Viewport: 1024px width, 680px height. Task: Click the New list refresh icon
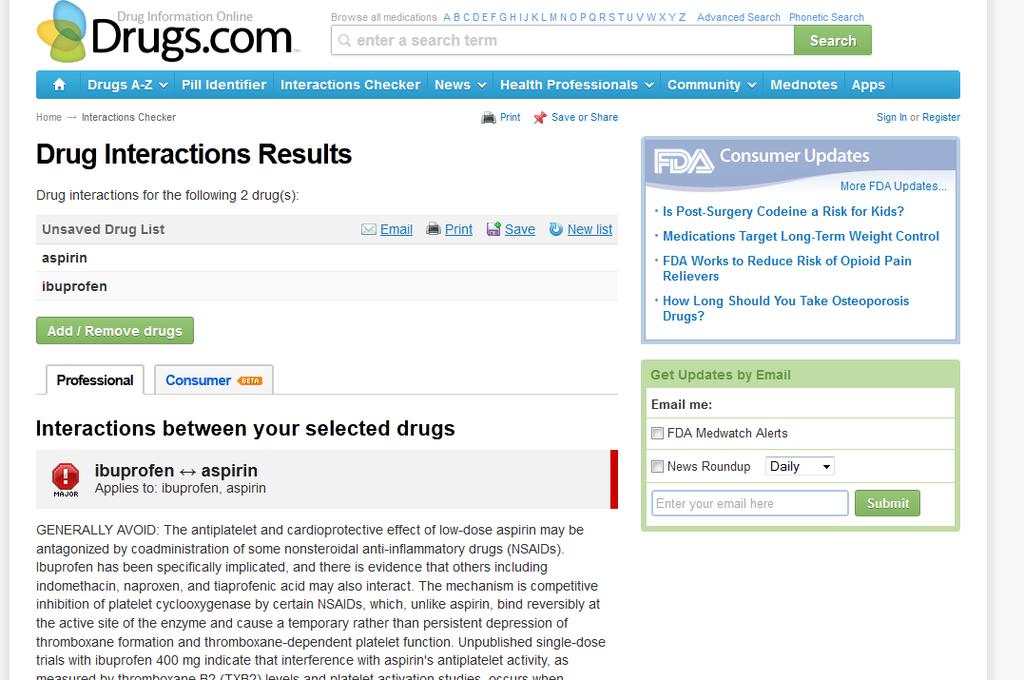click(x=556, y=229)
